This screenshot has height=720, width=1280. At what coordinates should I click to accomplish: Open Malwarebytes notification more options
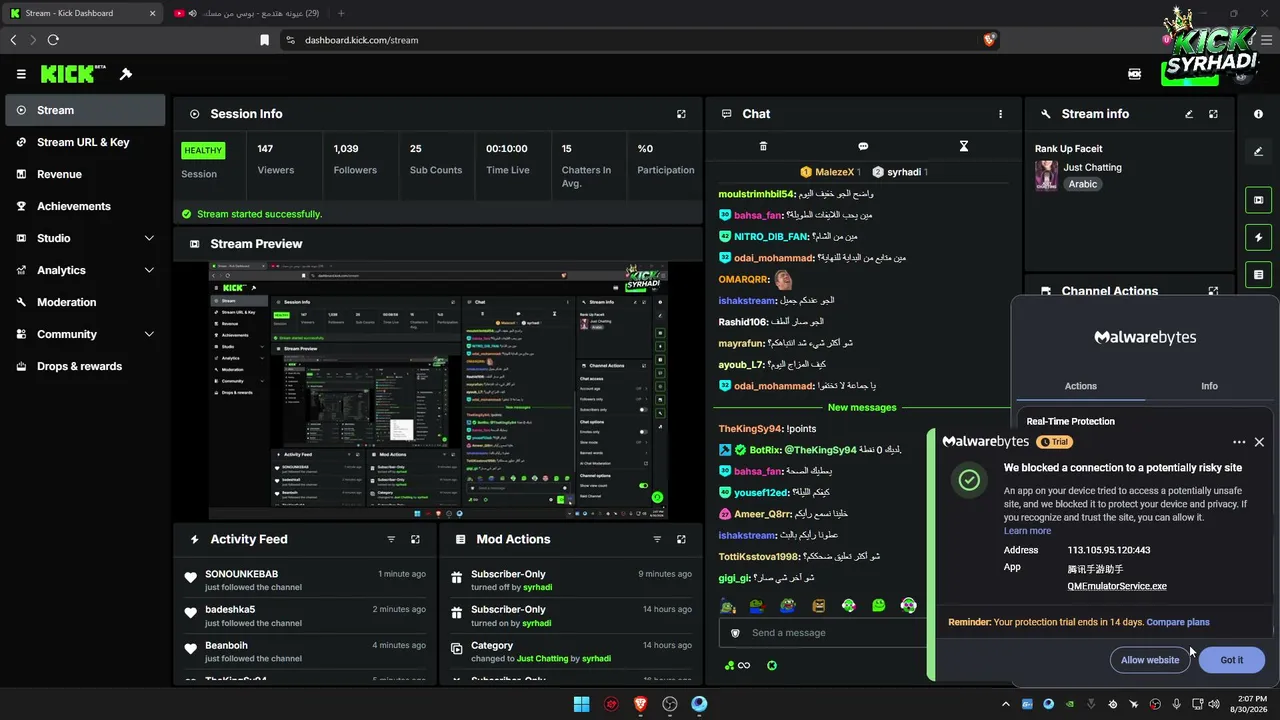tap(1239, 442)
